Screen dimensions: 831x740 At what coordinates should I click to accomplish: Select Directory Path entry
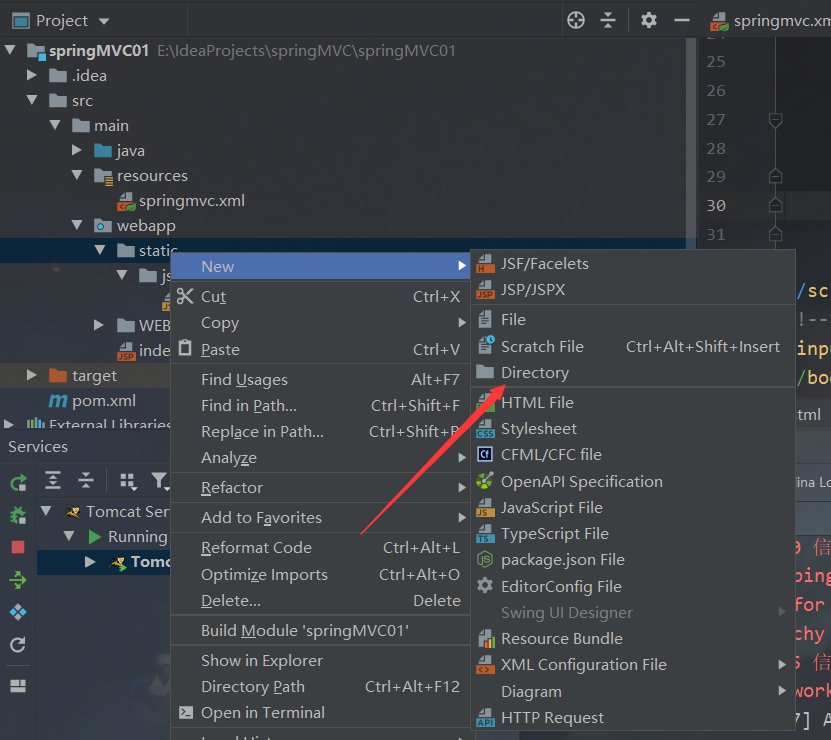pyautogui.click(x=320, y=686)
